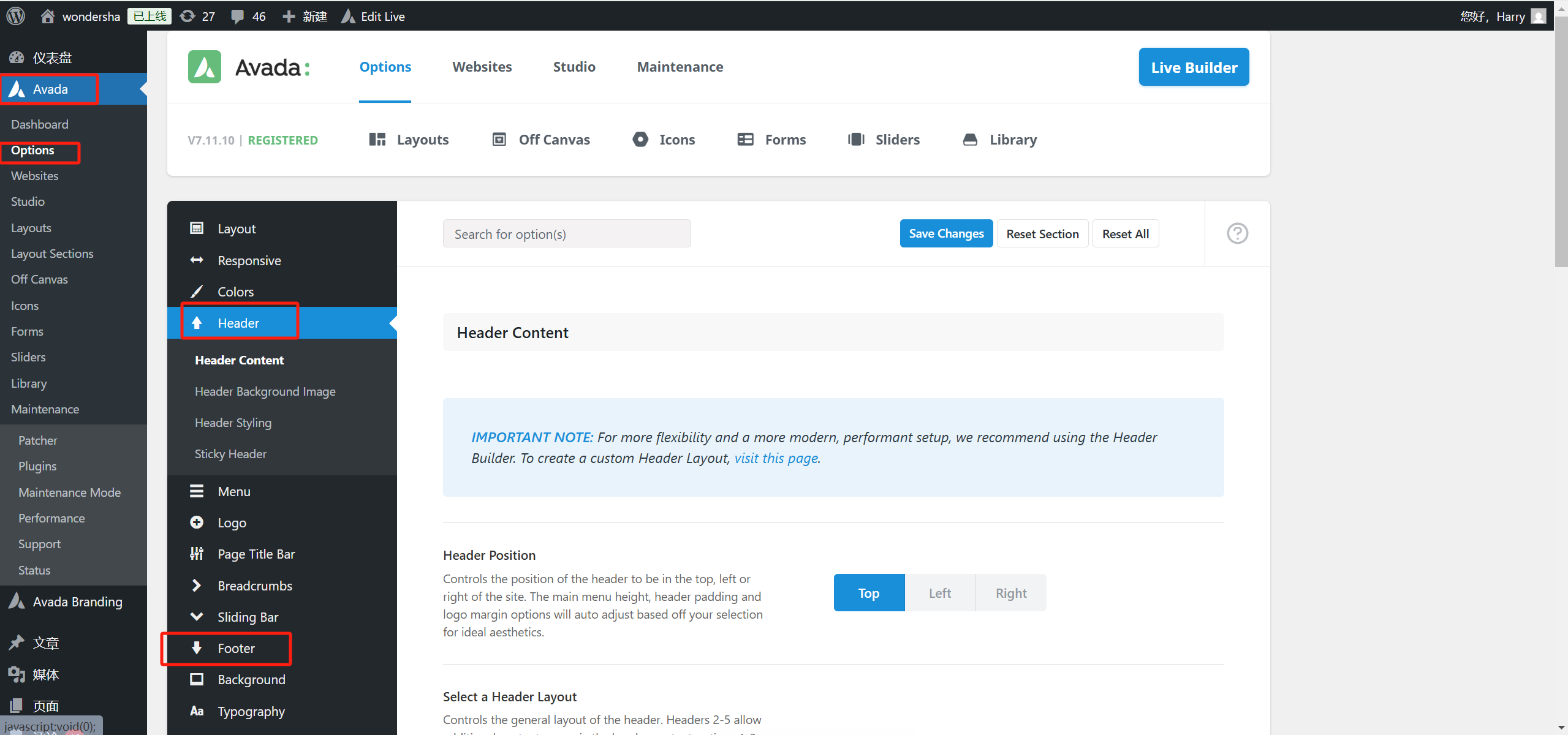Click the page vertical scrollbar thumb
Image resolution: width=1568 pixels, height=735 pixels.
coord(1561,141)
